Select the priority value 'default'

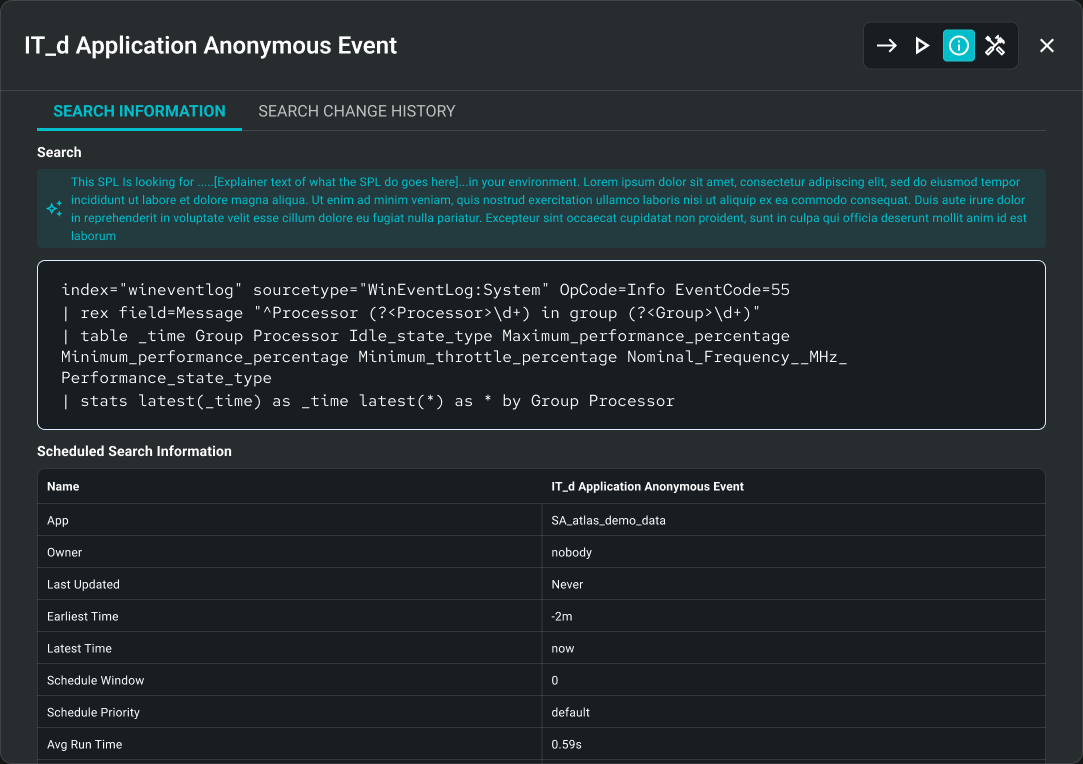pos(571,712)
